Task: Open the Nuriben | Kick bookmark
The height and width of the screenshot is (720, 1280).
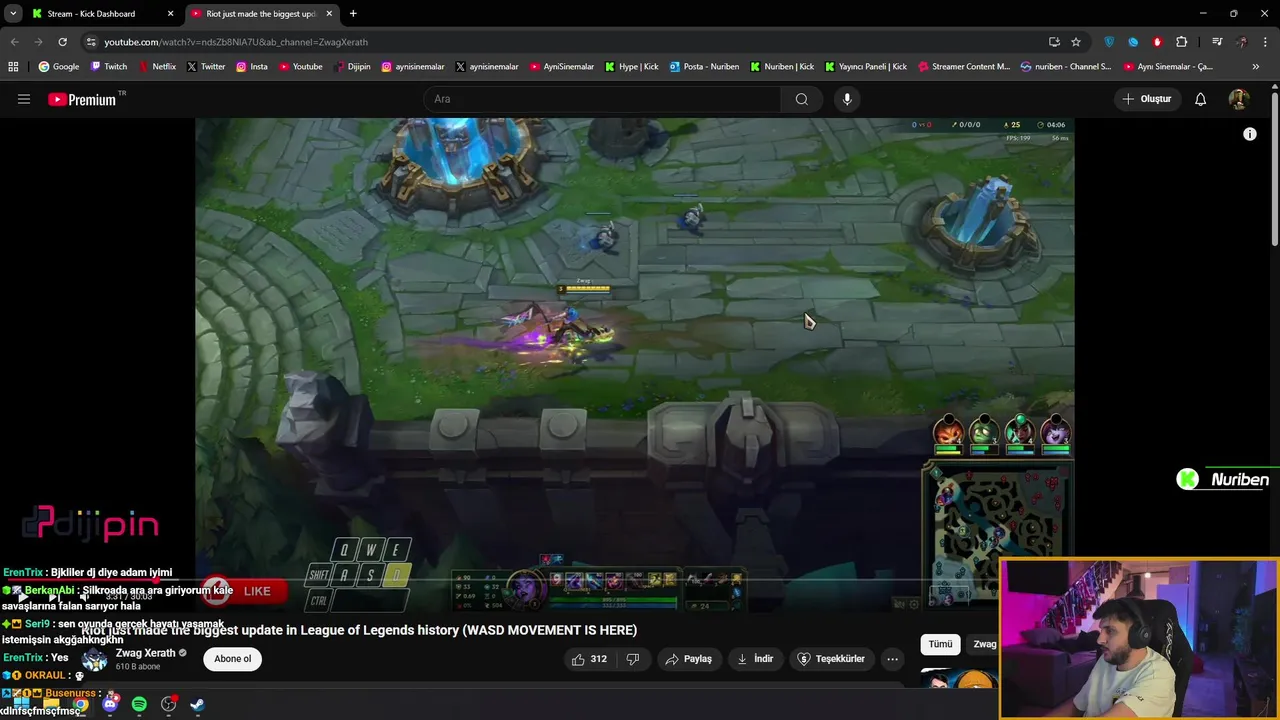Action: (782, 67)
